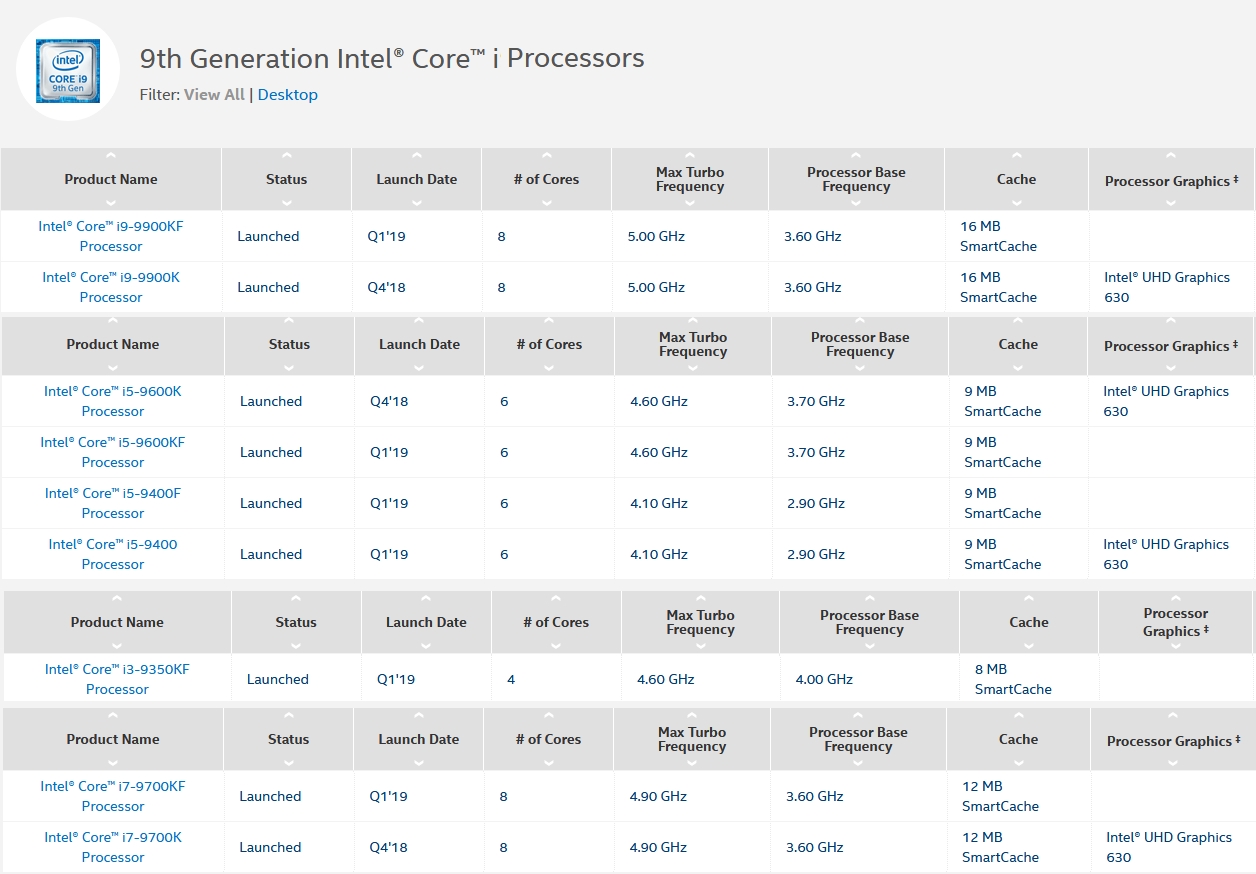The height and width of the screenshot is (874, 1256).
Task: Sort the i5 table by # of Cores header
Action: [549, 344]
